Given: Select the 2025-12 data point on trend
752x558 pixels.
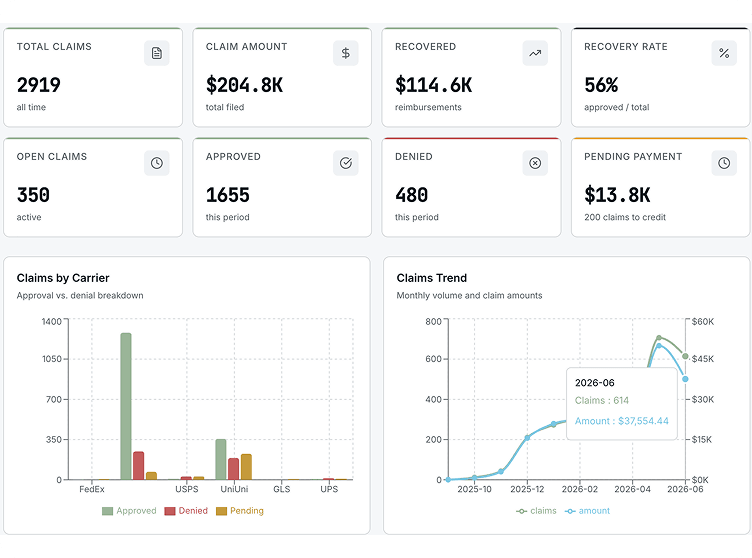Looking at the screenshot, I should tap(527, 438).
